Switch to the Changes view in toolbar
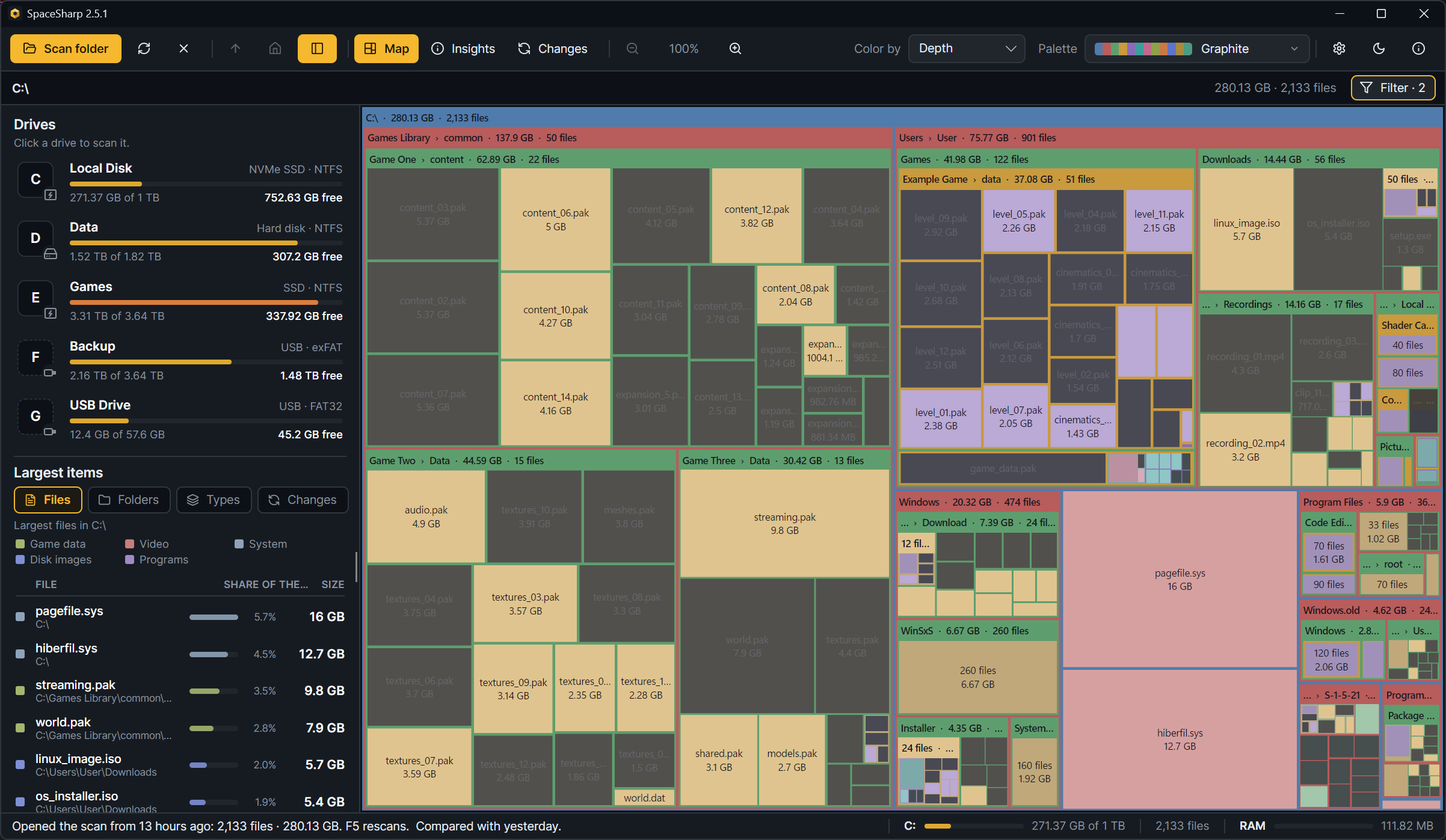Viewport: 1446px width, 840px height. (552, 49)
